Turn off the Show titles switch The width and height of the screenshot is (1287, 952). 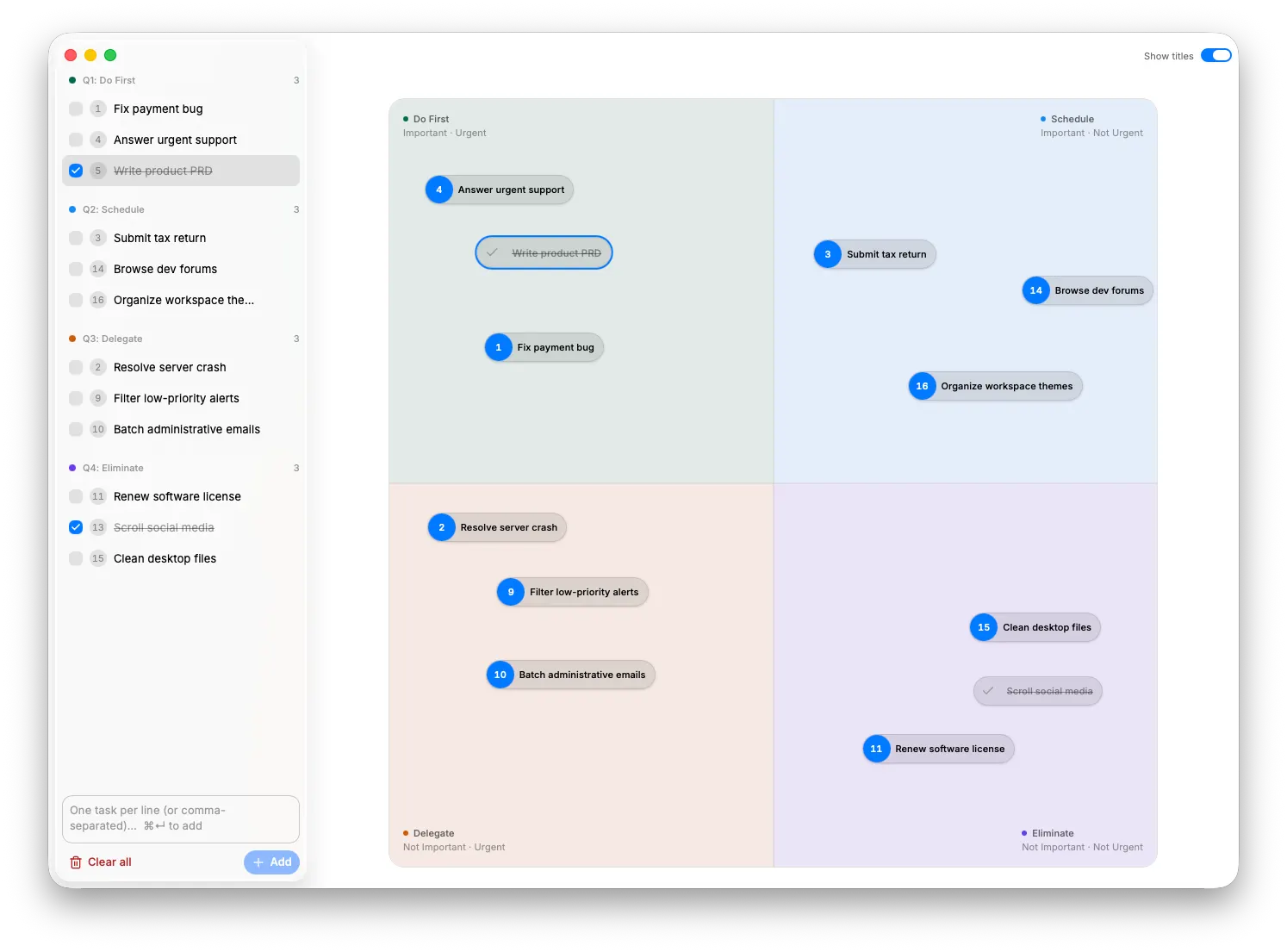[1216, 55]
